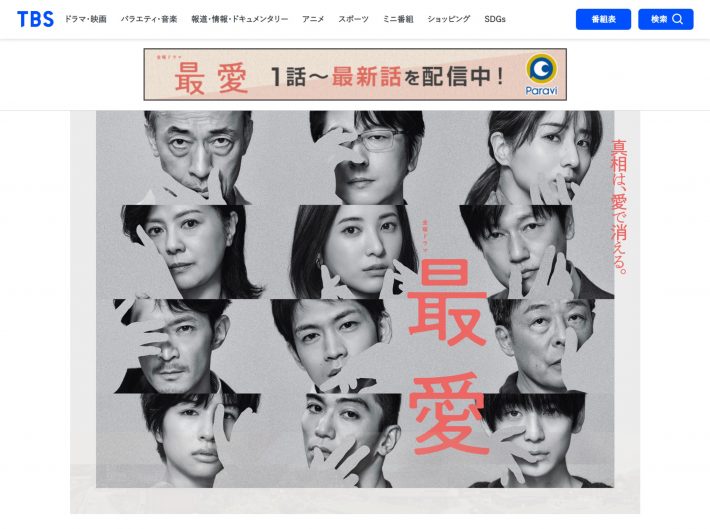Click the 検索 button
The width and height of the screenshot is (710, 529).
pyautogui.click(x=666, y=19)
